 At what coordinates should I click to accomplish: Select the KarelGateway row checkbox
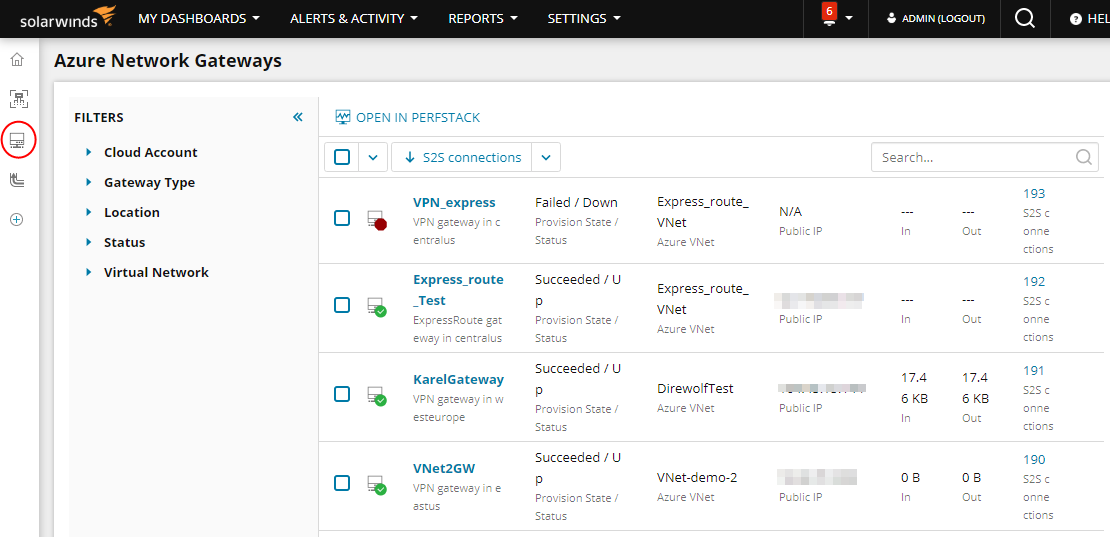pos(342,394)
